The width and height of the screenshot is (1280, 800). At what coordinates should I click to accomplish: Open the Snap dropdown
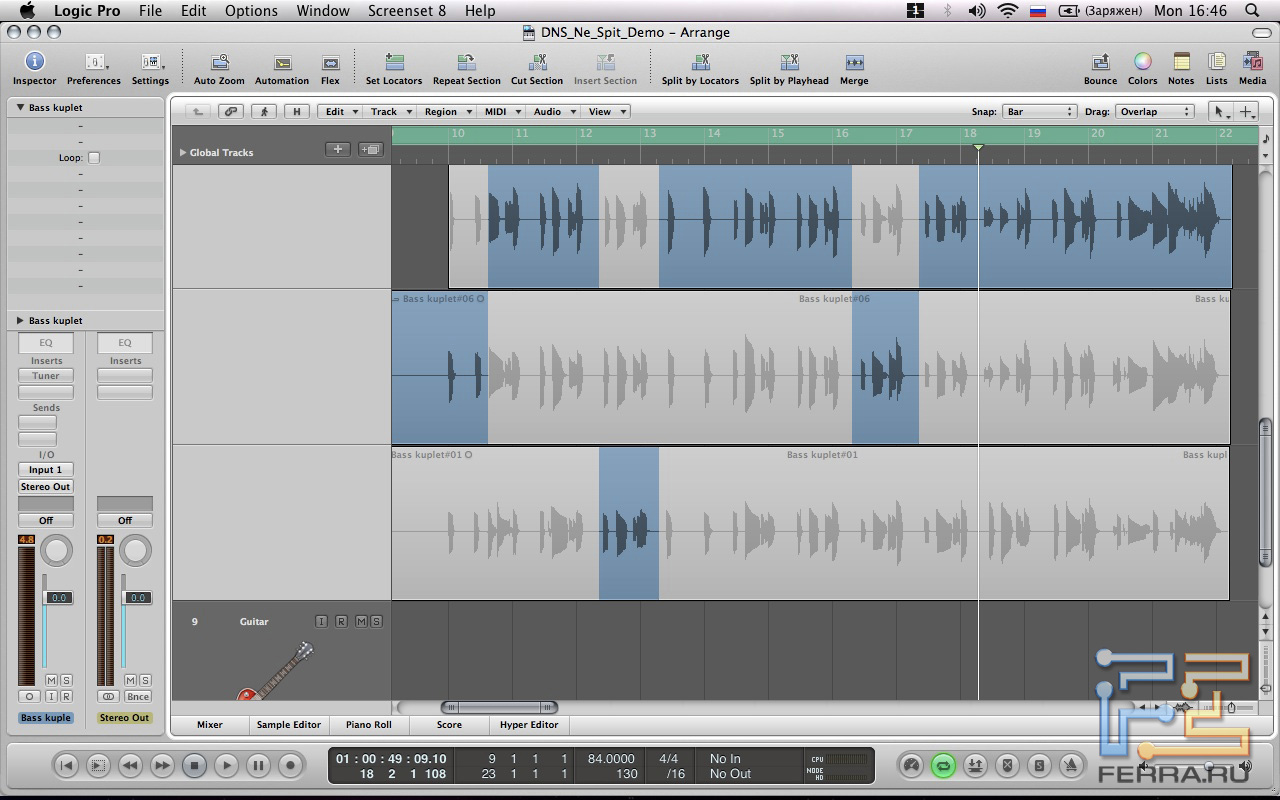pyautogui.click(x=1040, y=112)
